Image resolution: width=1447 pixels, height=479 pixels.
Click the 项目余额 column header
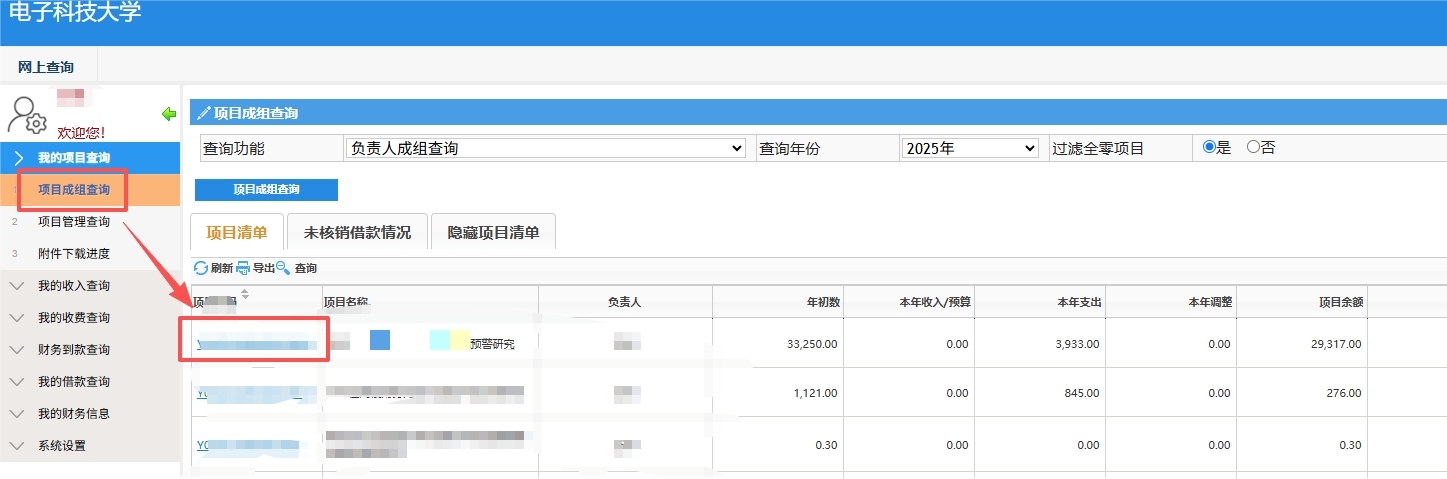pos(1341,302)
